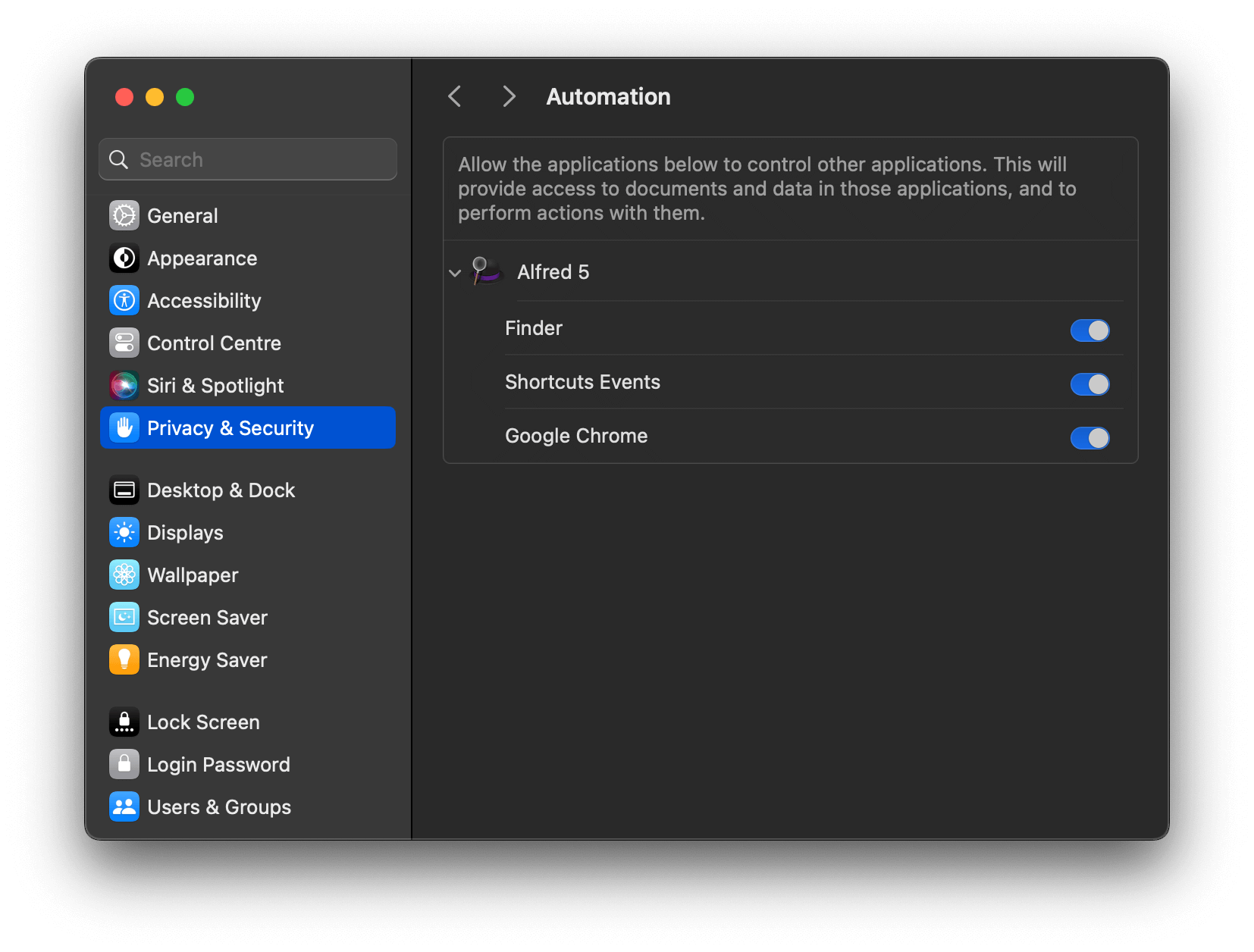
Task: Open Energy Saver via lightbulb icon
Action: [124, 659]
